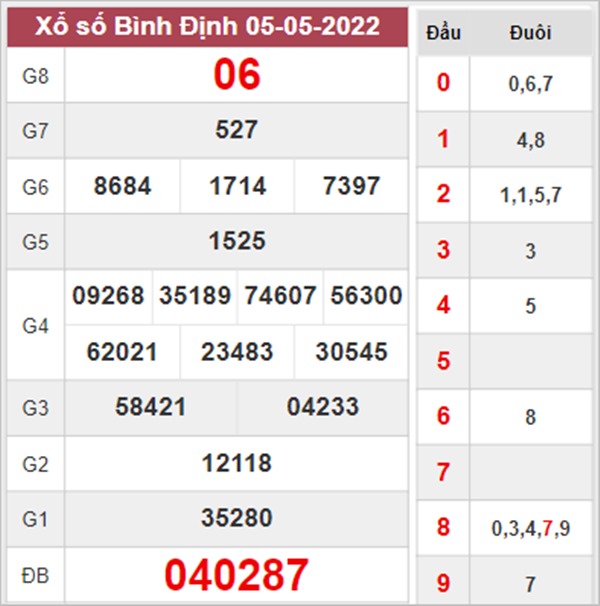Click tail values '0,3,4,7,9'
The image size is (600, 606).
point(530,529)
